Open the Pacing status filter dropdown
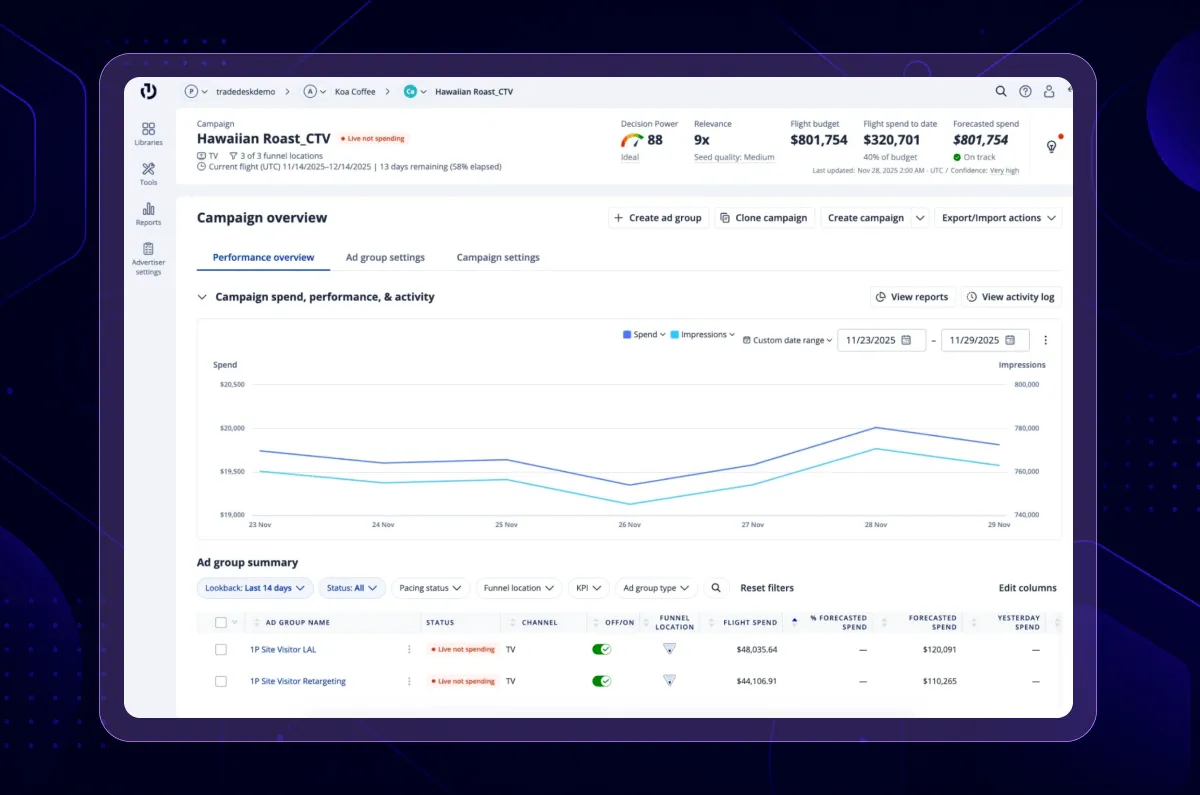 (431, 588)
